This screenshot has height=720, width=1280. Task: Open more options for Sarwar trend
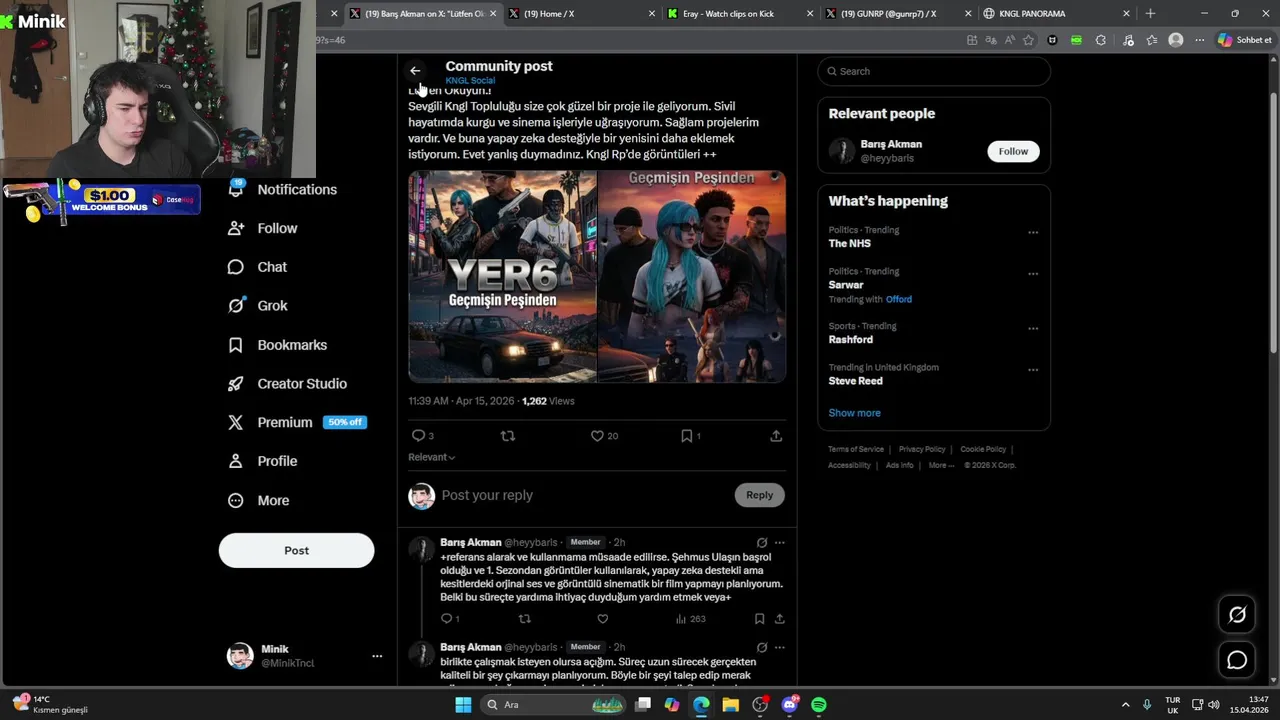click(1033, 273)
